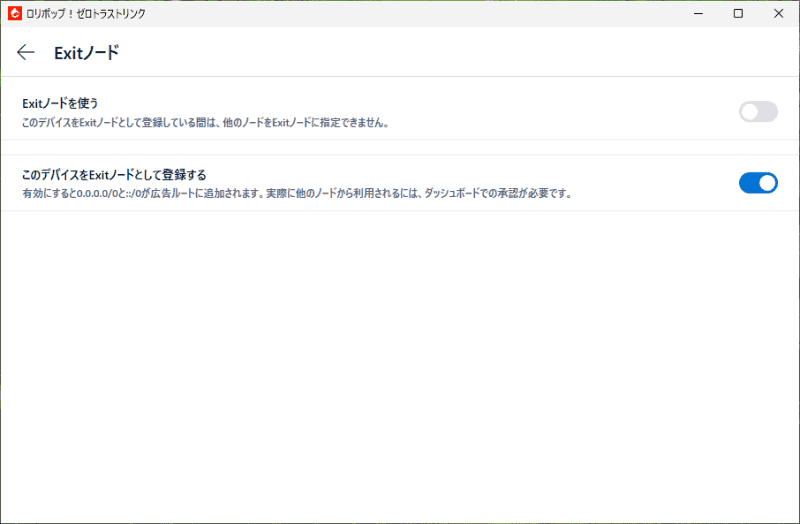Image resolution: width=800 pixels, height=524 pixels.
Task: Click the Exitノードを使う label
Action: (x=60, y=103)
